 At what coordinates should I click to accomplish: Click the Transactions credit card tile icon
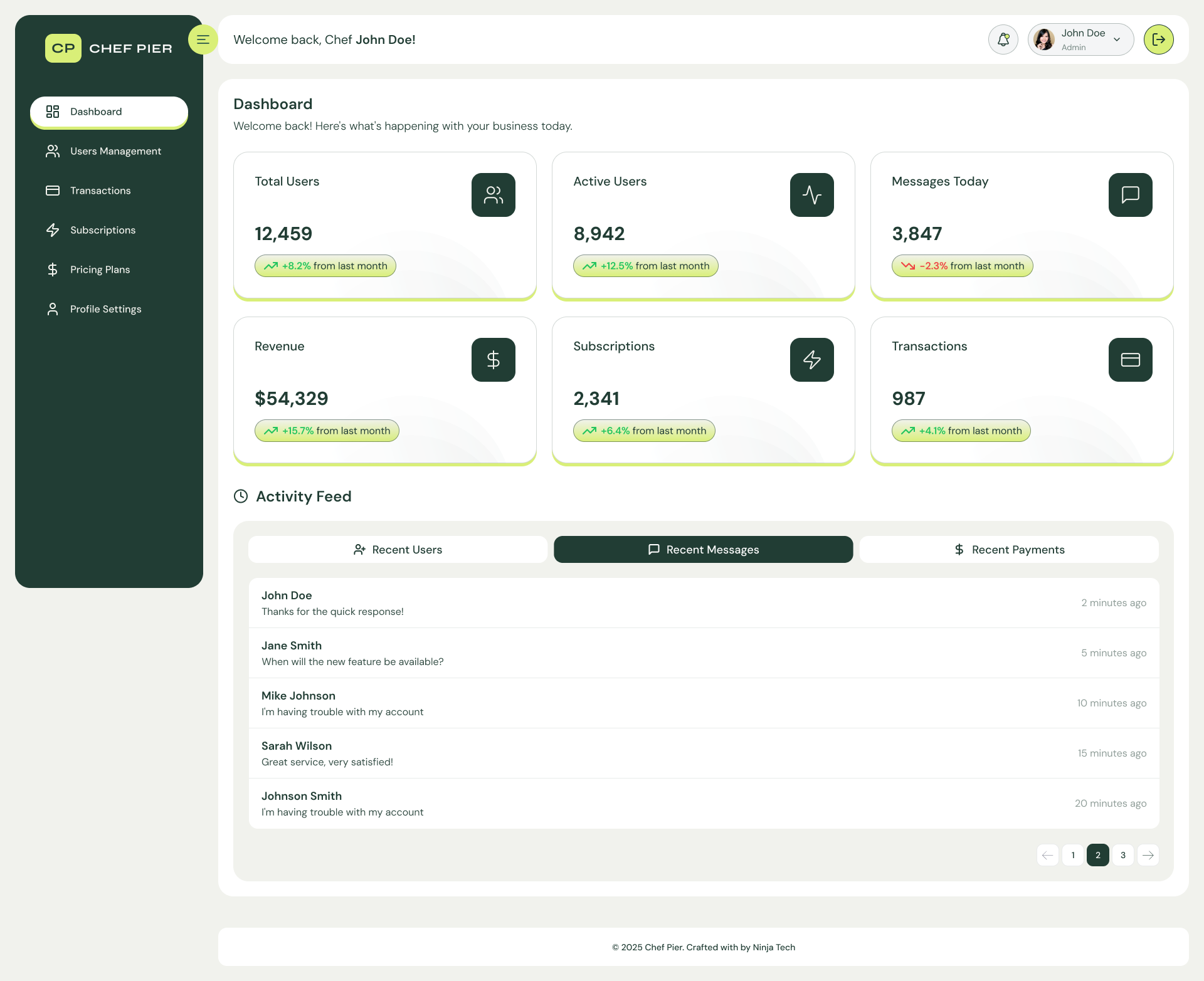point(1130,360)
